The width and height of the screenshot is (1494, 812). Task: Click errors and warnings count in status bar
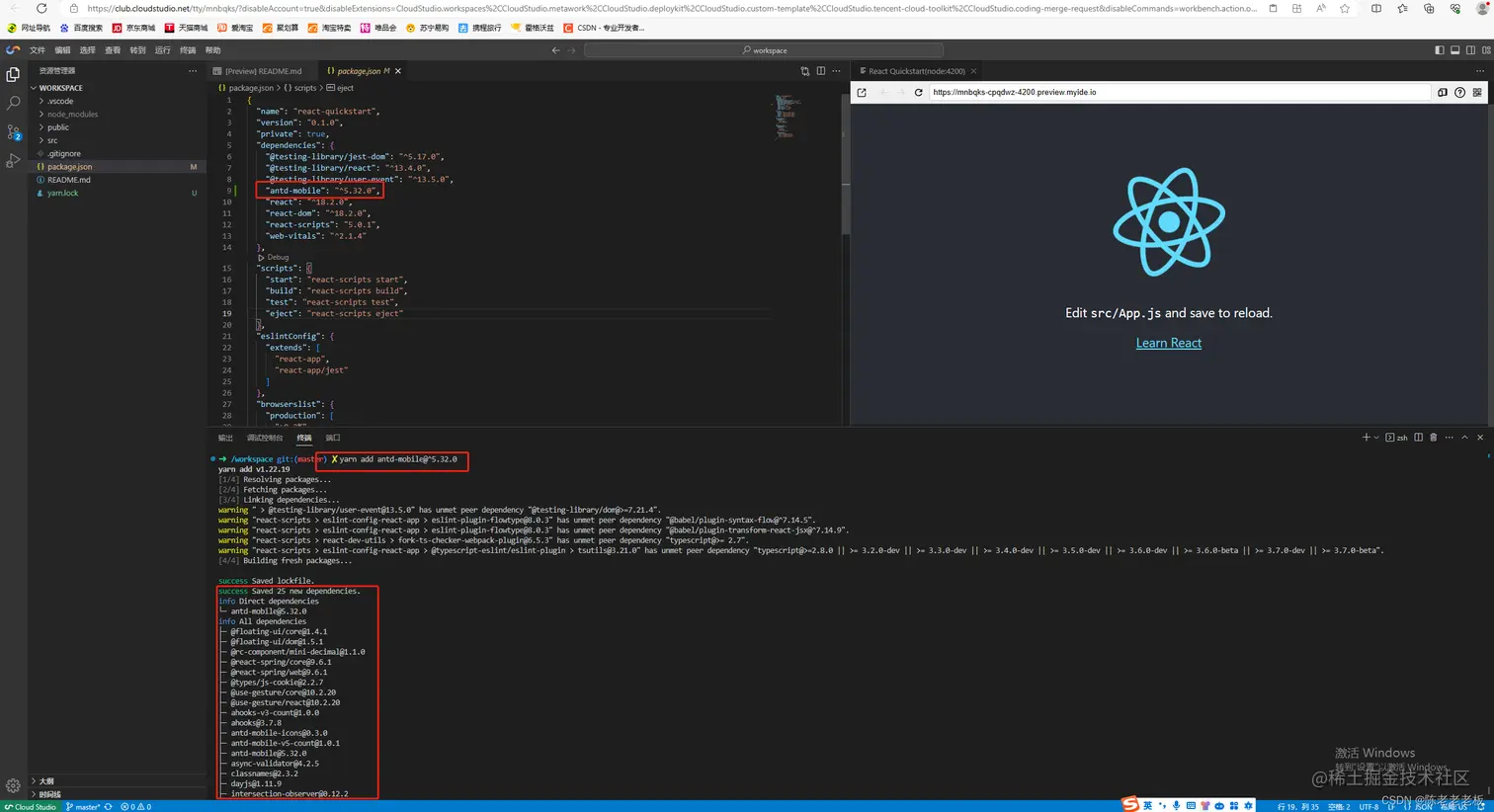click(136, 806)
